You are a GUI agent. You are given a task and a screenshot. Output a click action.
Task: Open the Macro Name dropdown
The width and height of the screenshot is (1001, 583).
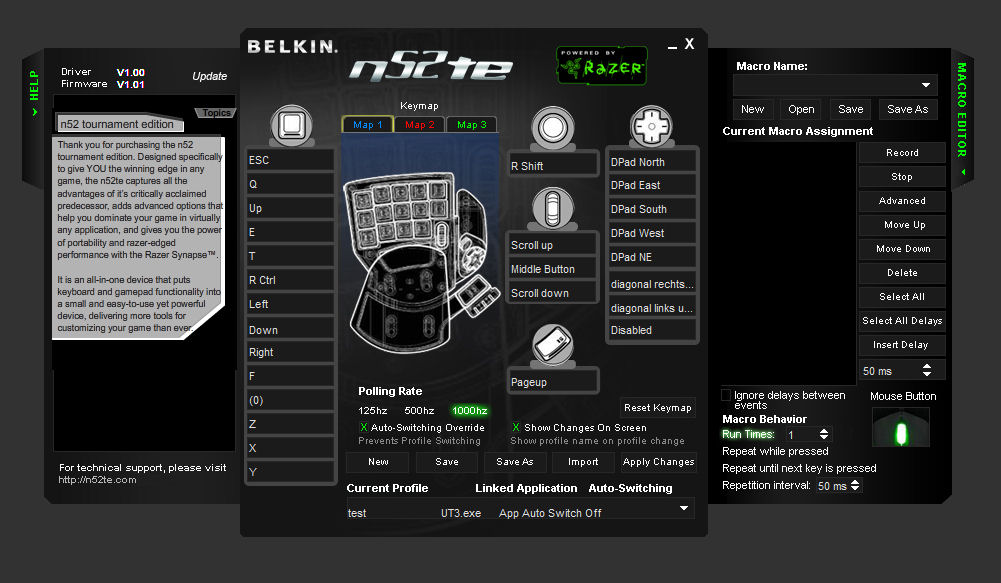coord(926,85)
